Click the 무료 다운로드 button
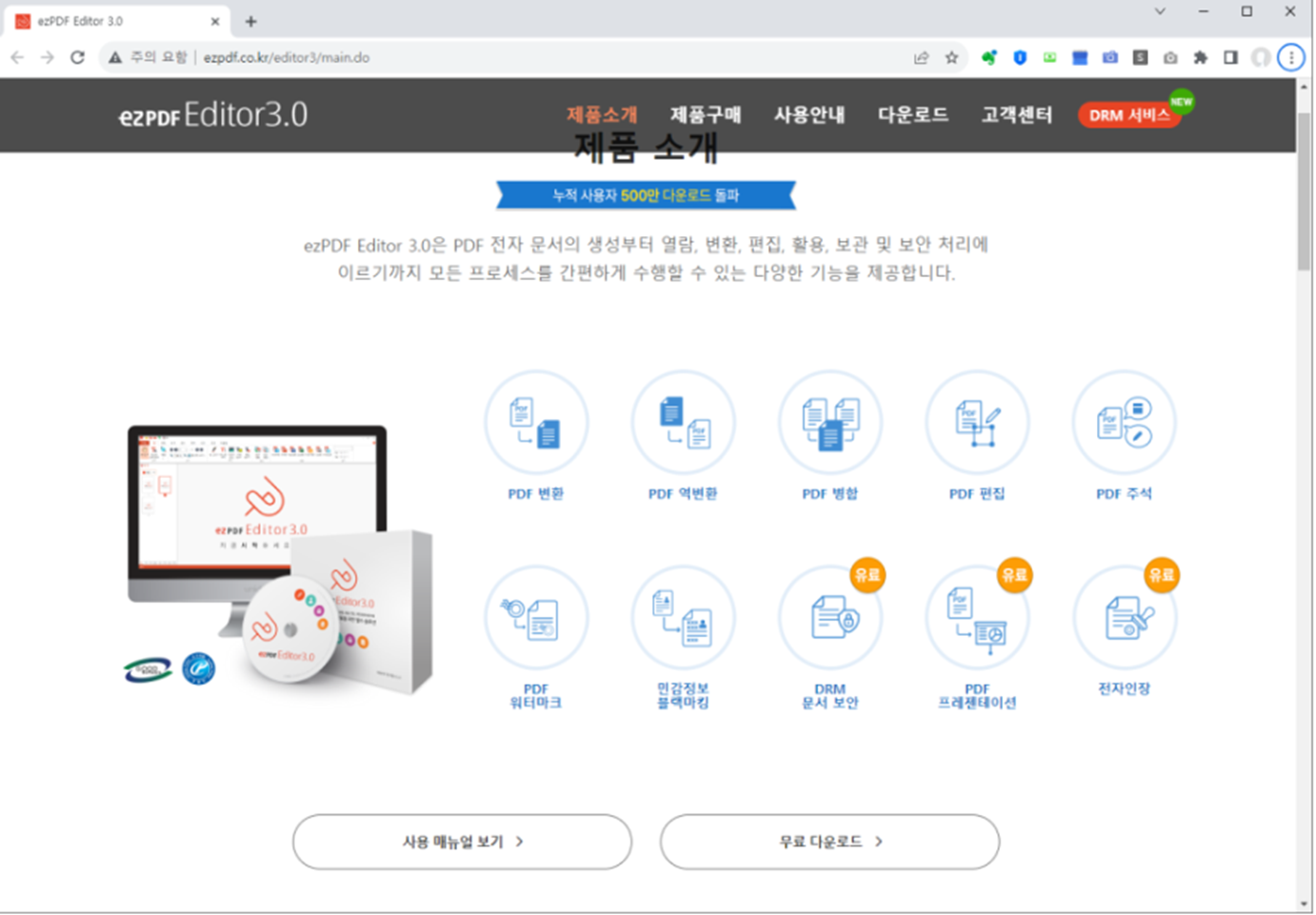1316x915 pixels. pos(829,842)
